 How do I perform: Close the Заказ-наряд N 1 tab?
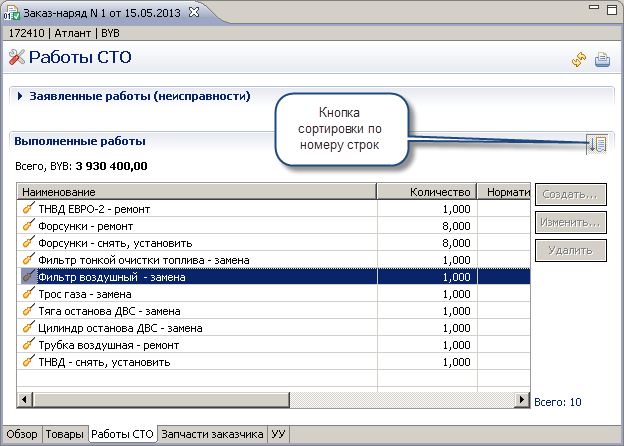[194, 13]
